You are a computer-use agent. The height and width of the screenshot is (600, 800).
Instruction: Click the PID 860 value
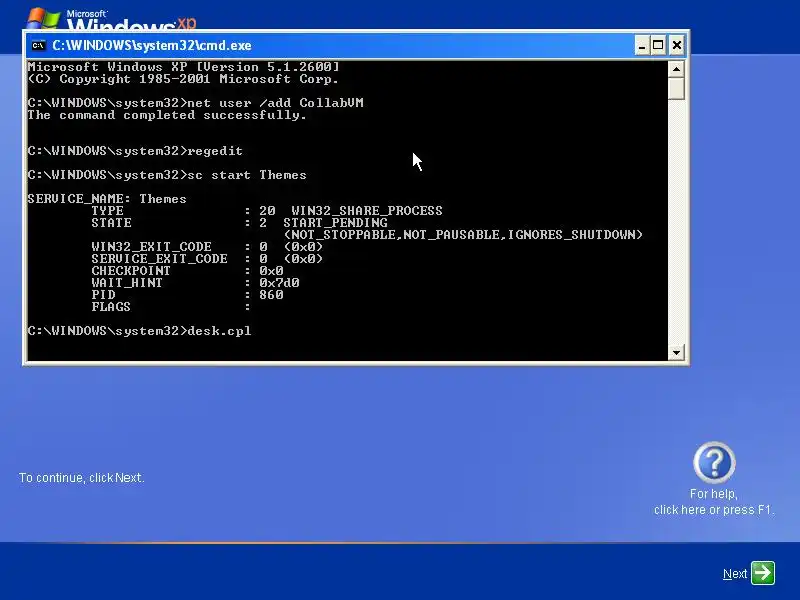pyautogui.click(x=271, y=295)
